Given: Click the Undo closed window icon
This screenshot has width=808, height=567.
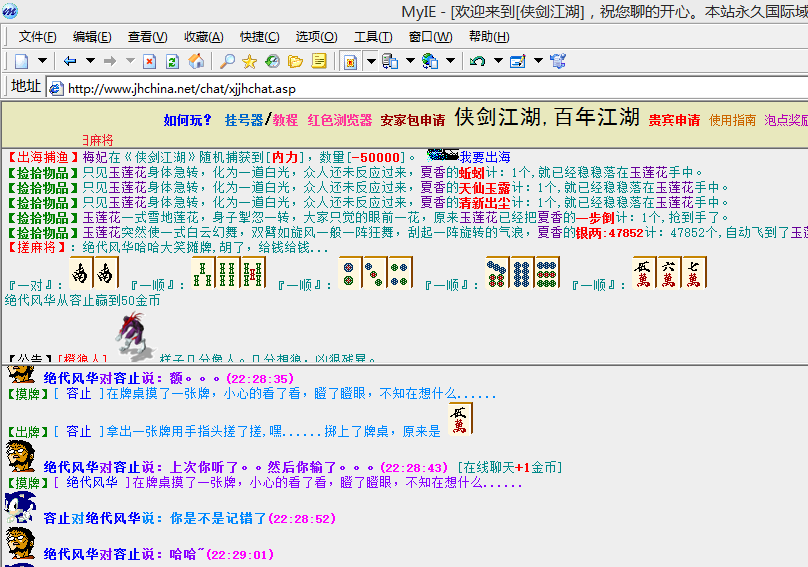Looking at the screenshot, I should tap(477, 61).
